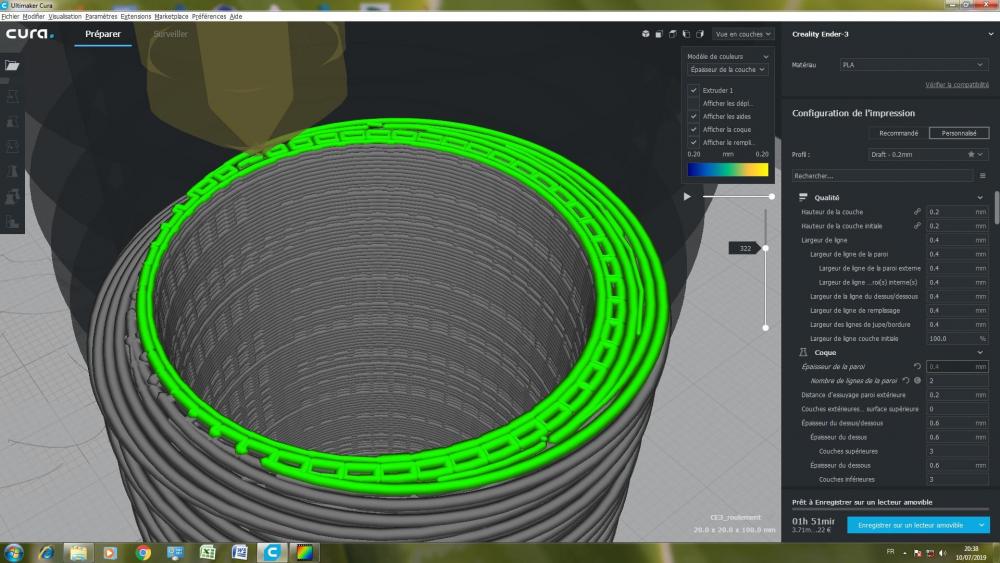The image size is (1000, 563).
Task: Toggle Afficher le remplissage checkbox
Action: pyautogui.click(x=693, y=142)
